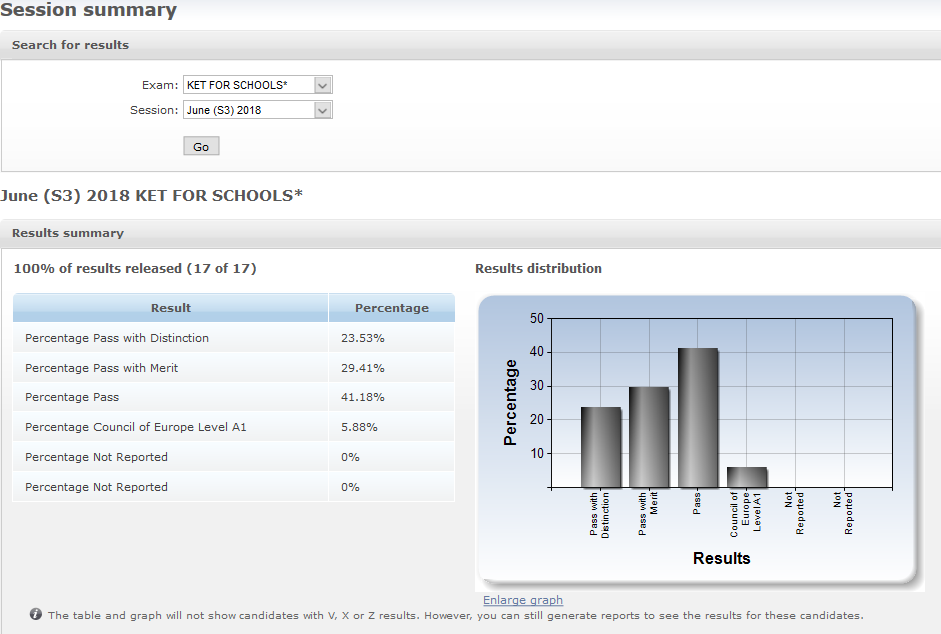Open the Exam dropdown showing KET FOR SCHOOLS*
The width and height of the screenshot is (941, 634).
[x=257, y=85]
